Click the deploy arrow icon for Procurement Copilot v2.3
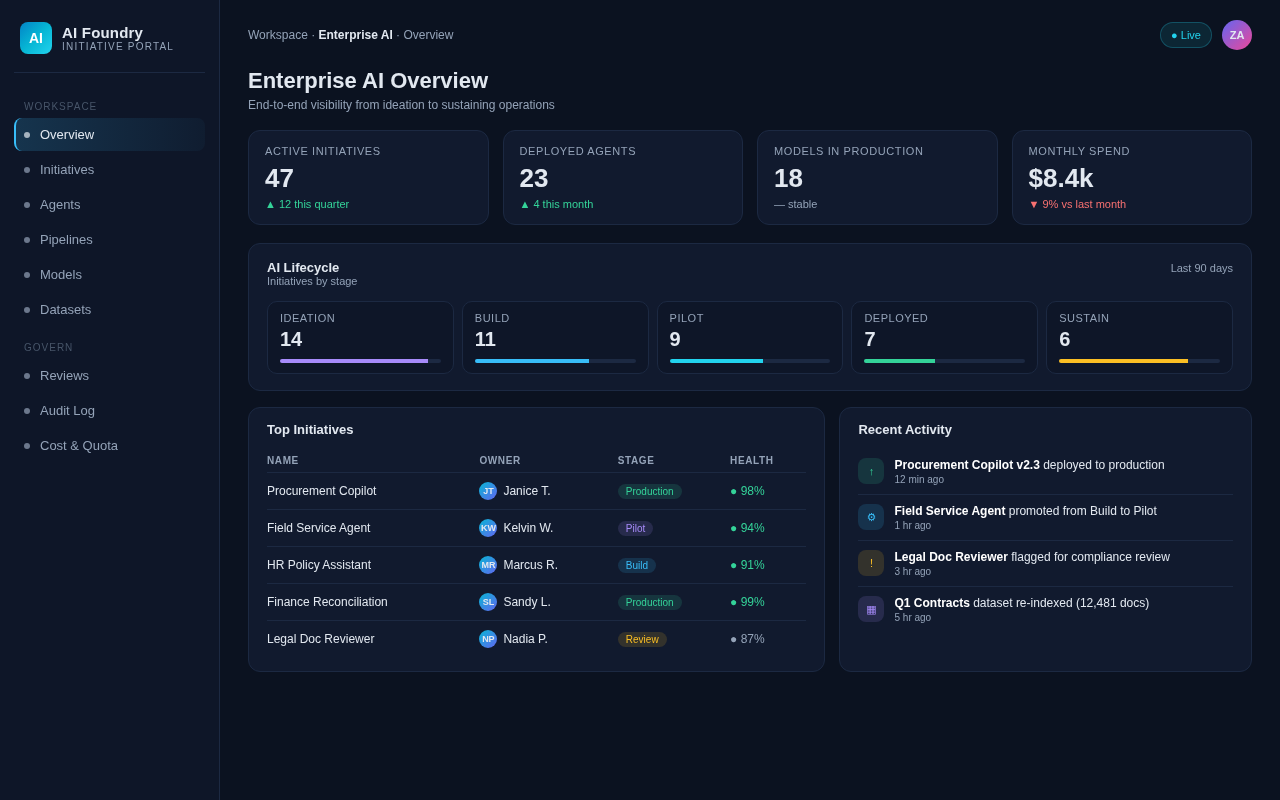 pos(871,471)
